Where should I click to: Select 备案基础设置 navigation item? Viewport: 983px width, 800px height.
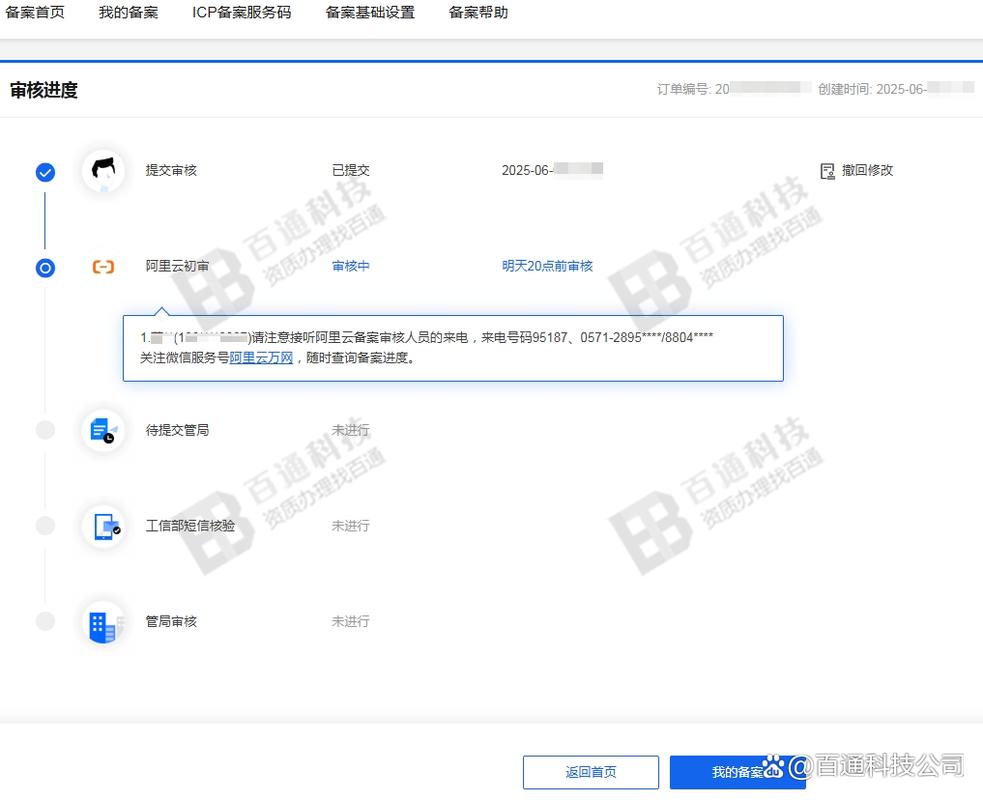click(370, 13)
